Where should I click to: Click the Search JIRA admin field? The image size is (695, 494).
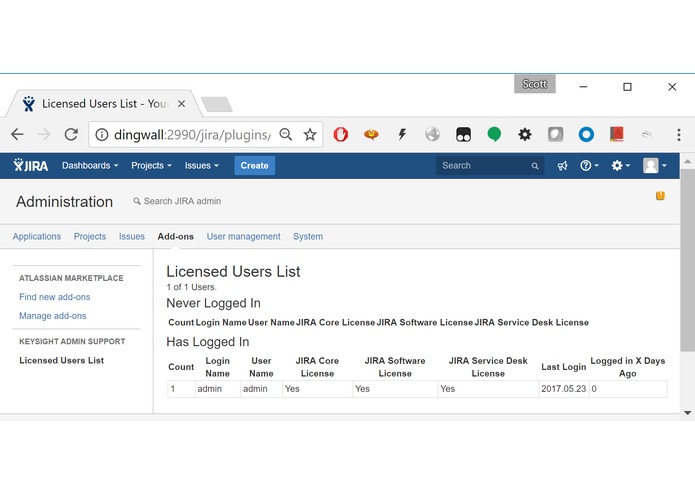click(177, 201)
